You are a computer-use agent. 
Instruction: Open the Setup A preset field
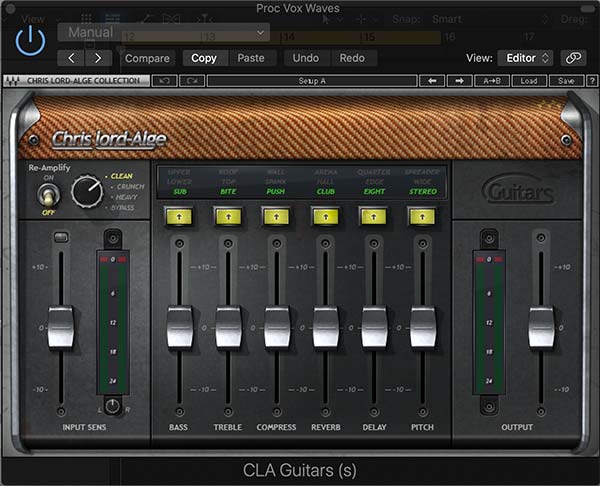point(312,81)
